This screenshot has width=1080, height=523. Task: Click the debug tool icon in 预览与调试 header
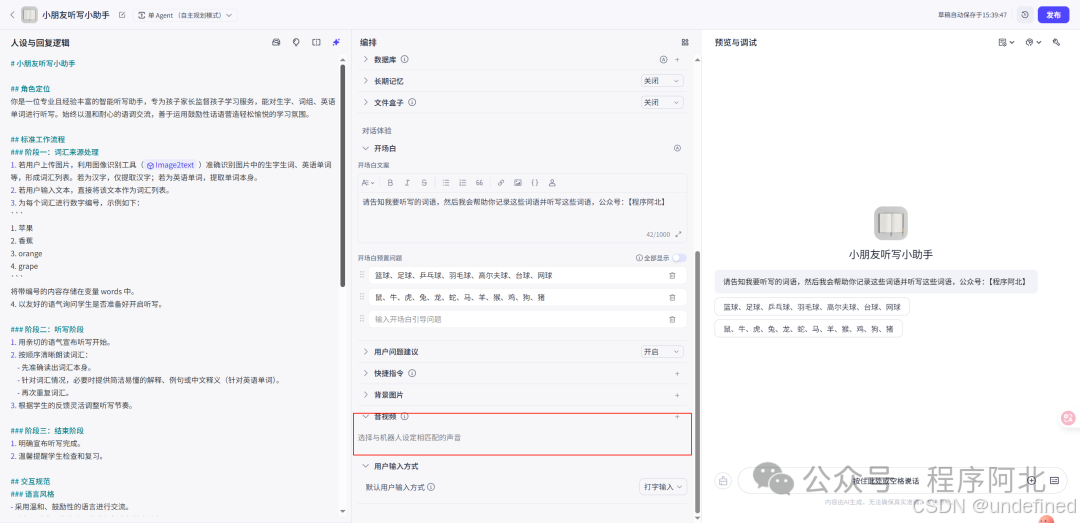click(1056, 42)
